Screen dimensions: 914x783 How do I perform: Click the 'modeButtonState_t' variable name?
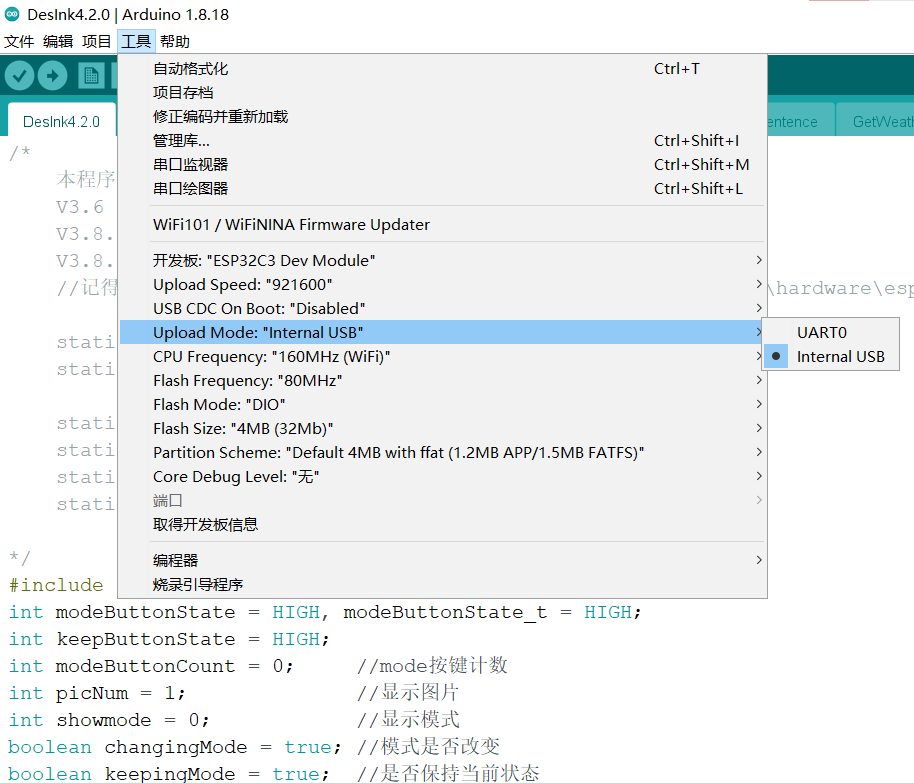pyautogui.click(x=445, y=612)
